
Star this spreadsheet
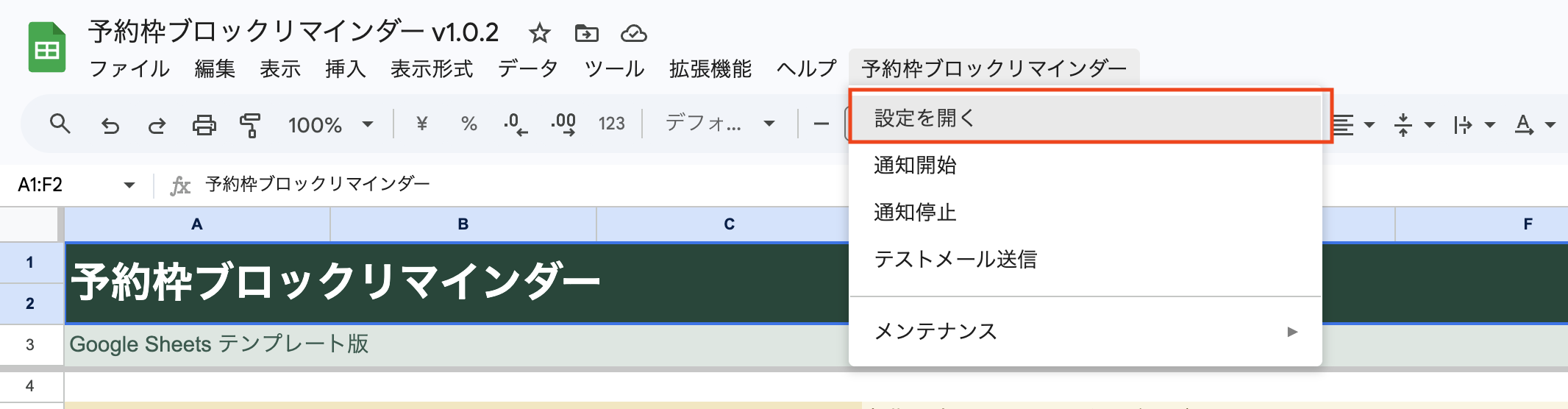[539, 33]
